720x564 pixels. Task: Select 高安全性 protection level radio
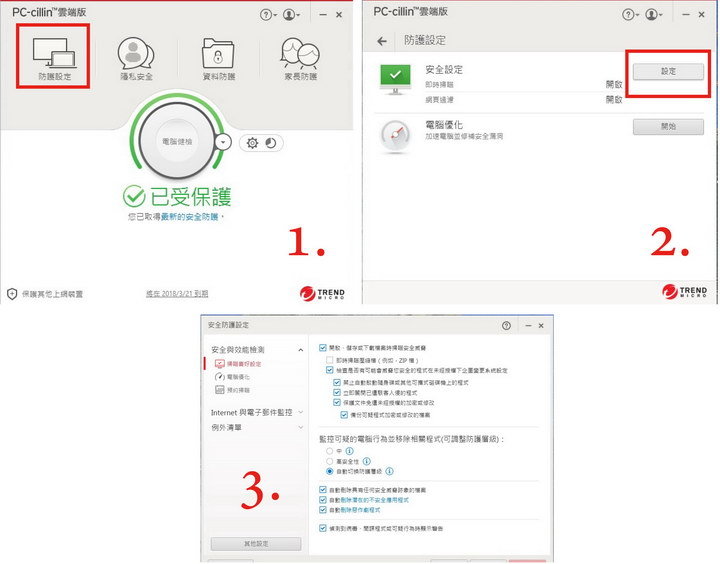[x=329, y=461]
